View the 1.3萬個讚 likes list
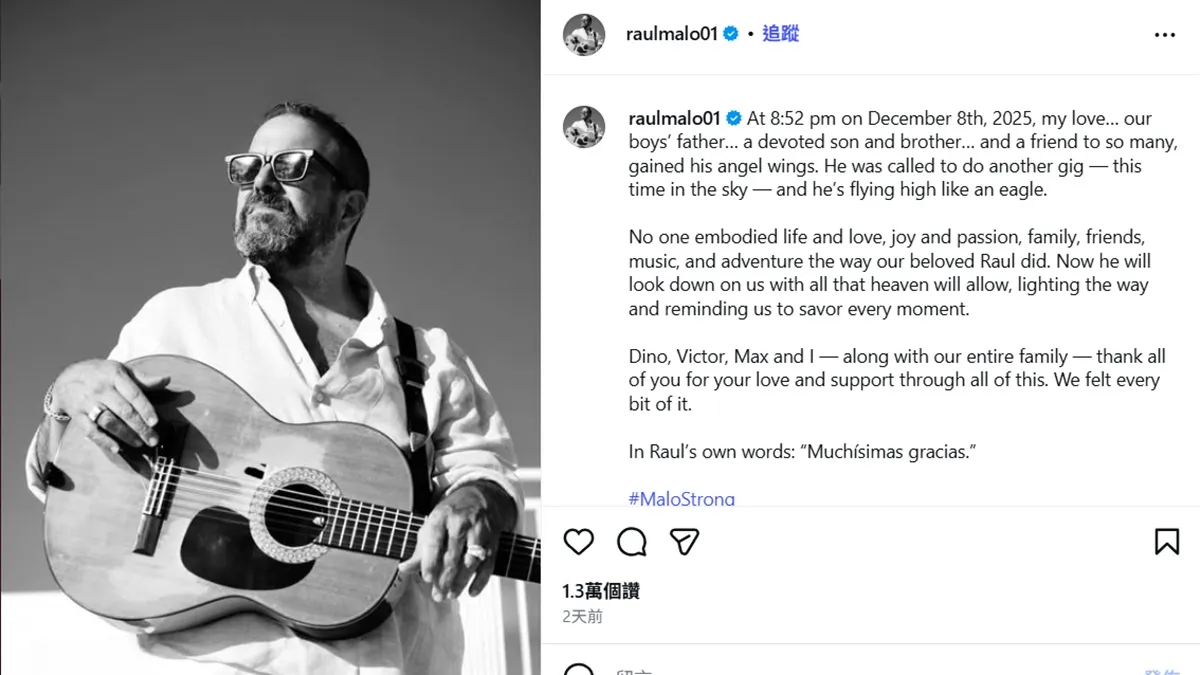This screenshot has width=1200, height=675. pyautogui.click(x=600, y=591)
